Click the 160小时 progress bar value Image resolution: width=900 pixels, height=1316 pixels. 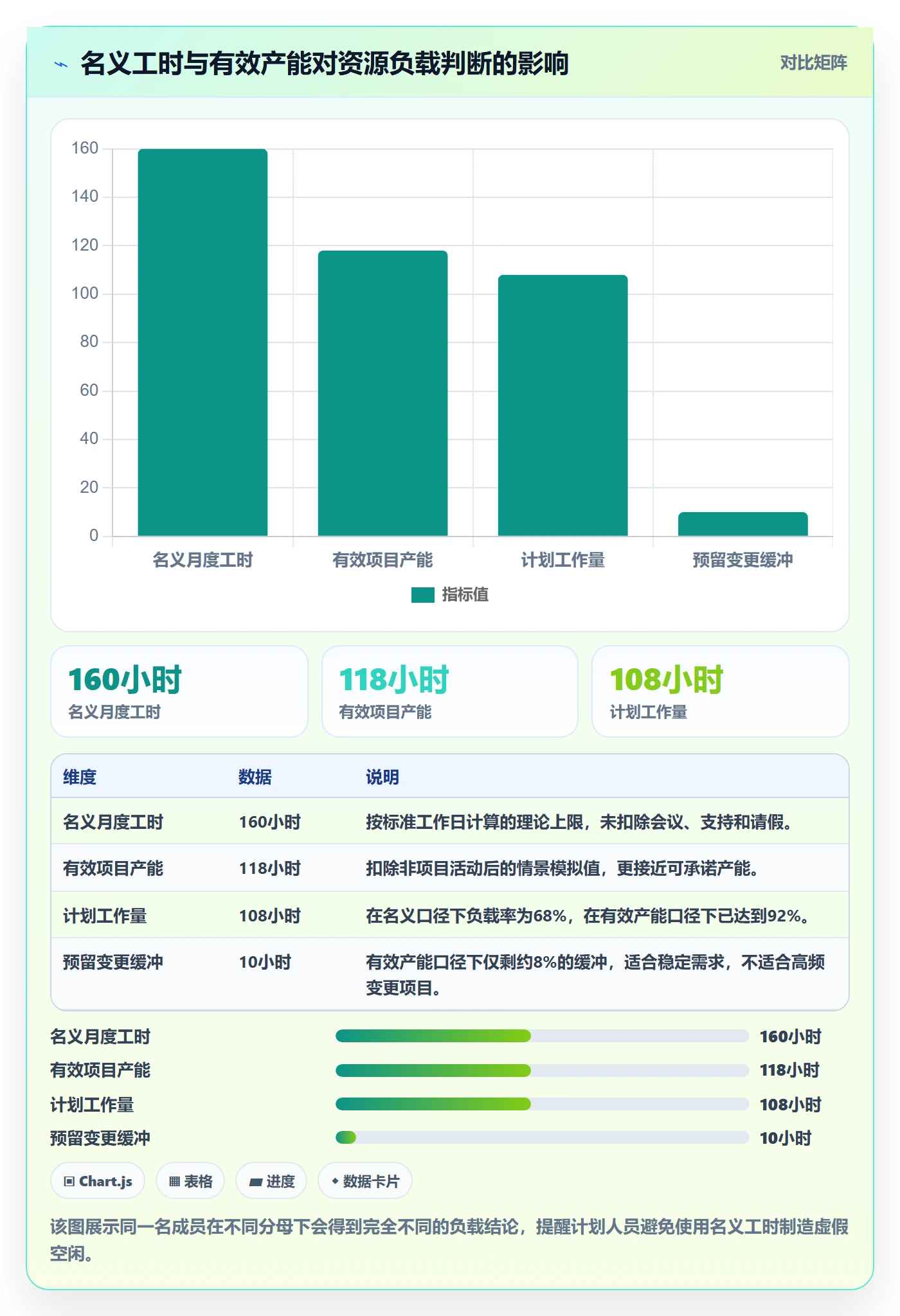[791, 1036]
